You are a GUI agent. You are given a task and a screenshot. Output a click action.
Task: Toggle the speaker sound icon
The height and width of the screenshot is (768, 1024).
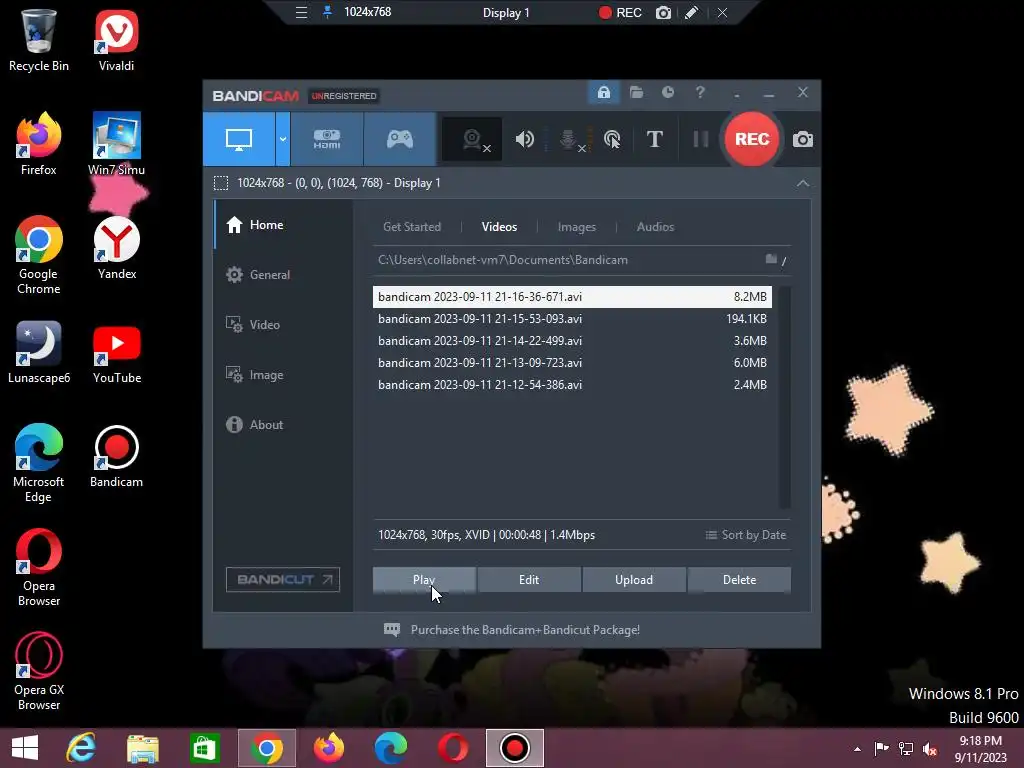(524, 139)
